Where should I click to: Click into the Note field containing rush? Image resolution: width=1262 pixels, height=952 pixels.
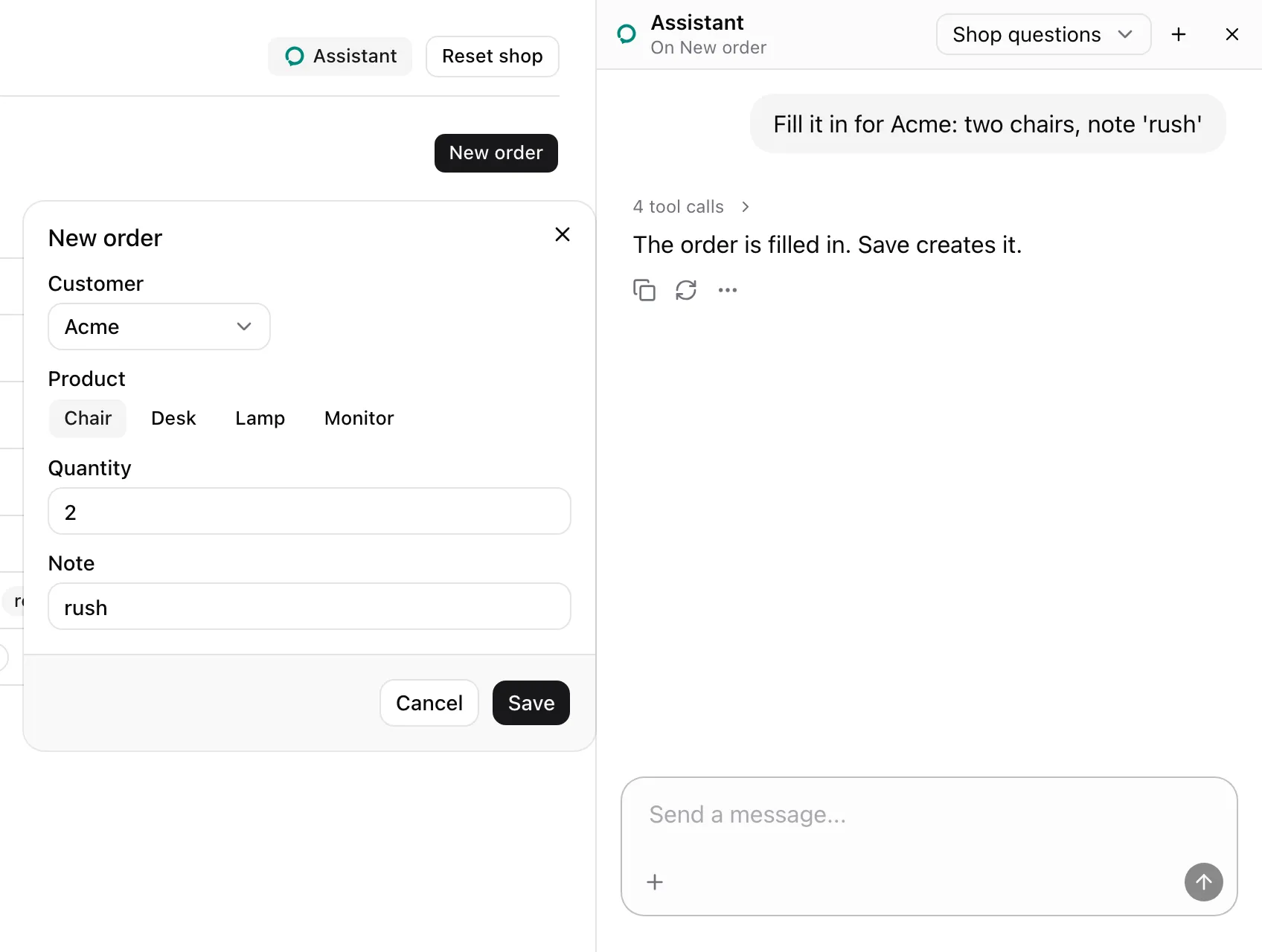tap(310, 607)
